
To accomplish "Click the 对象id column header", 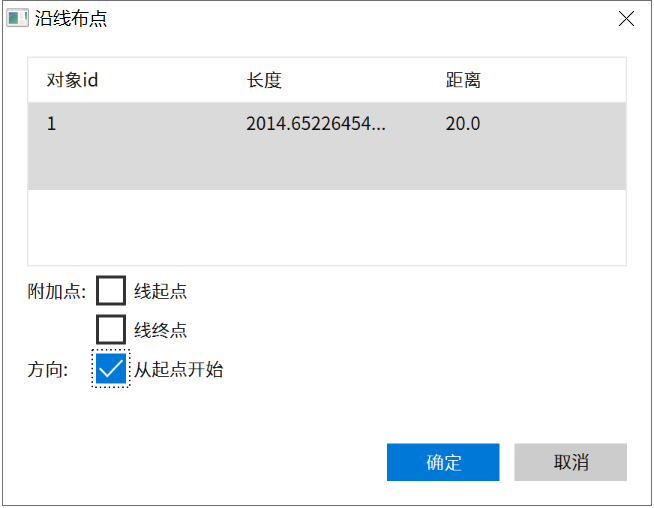I will point(72,80).
